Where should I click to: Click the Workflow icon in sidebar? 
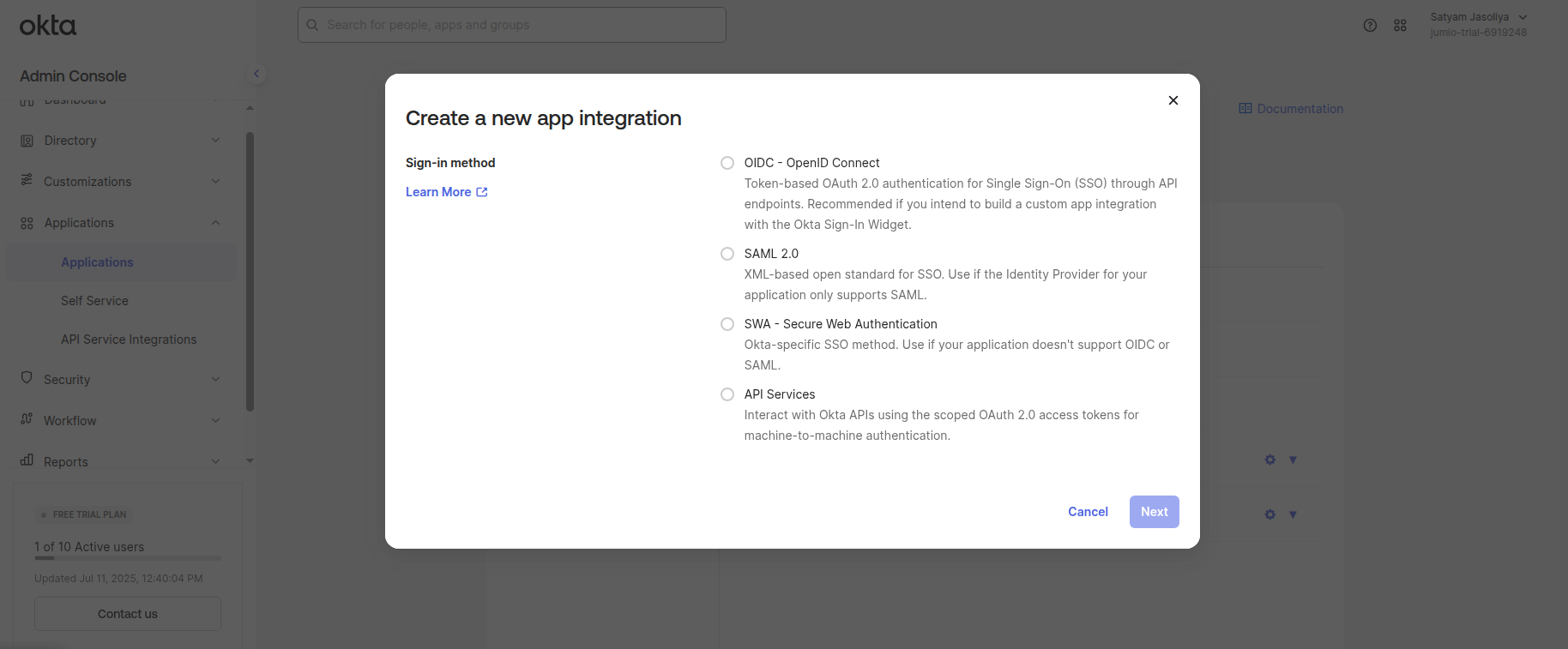(x=27, y=419)
